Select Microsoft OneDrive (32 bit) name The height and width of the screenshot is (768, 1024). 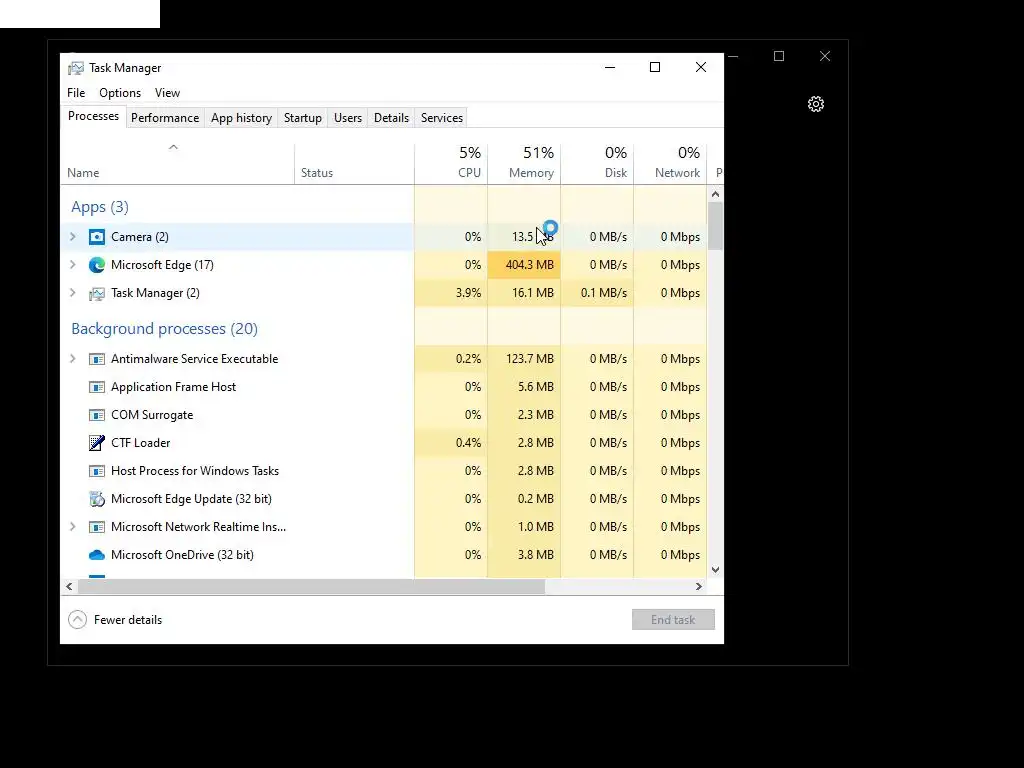(182, 555)
